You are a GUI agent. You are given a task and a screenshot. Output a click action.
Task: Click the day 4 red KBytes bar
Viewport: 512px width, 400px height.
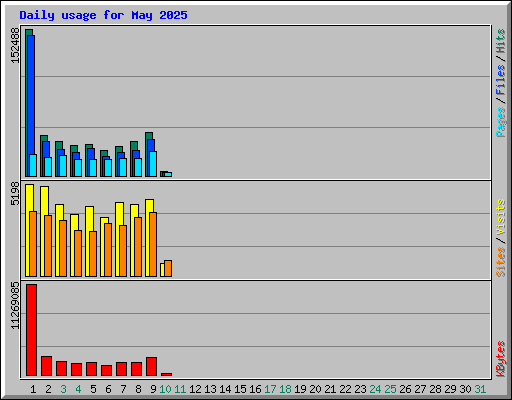coord(76,369)
